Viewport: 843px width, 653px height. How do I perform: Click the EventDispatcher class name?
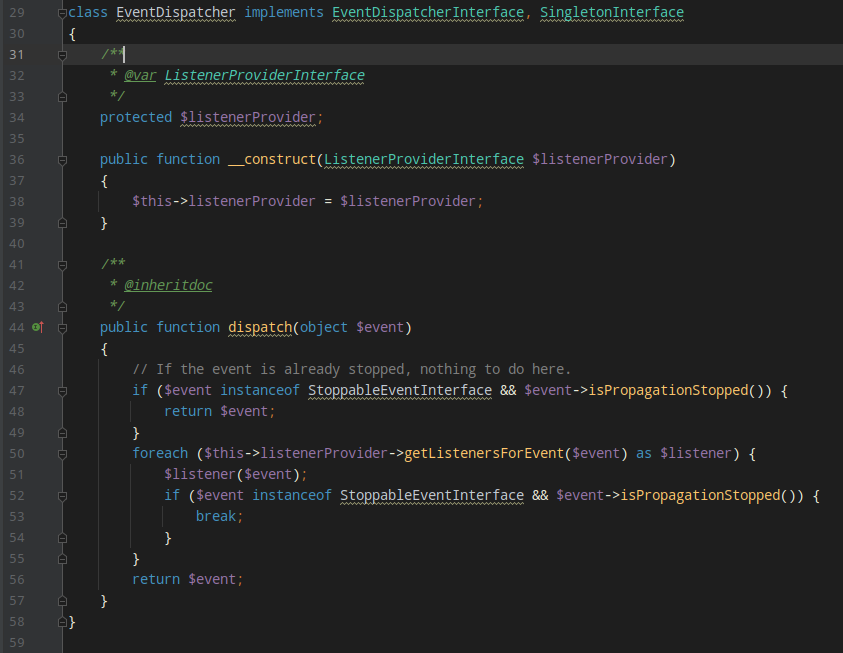(x=176, y=12)
